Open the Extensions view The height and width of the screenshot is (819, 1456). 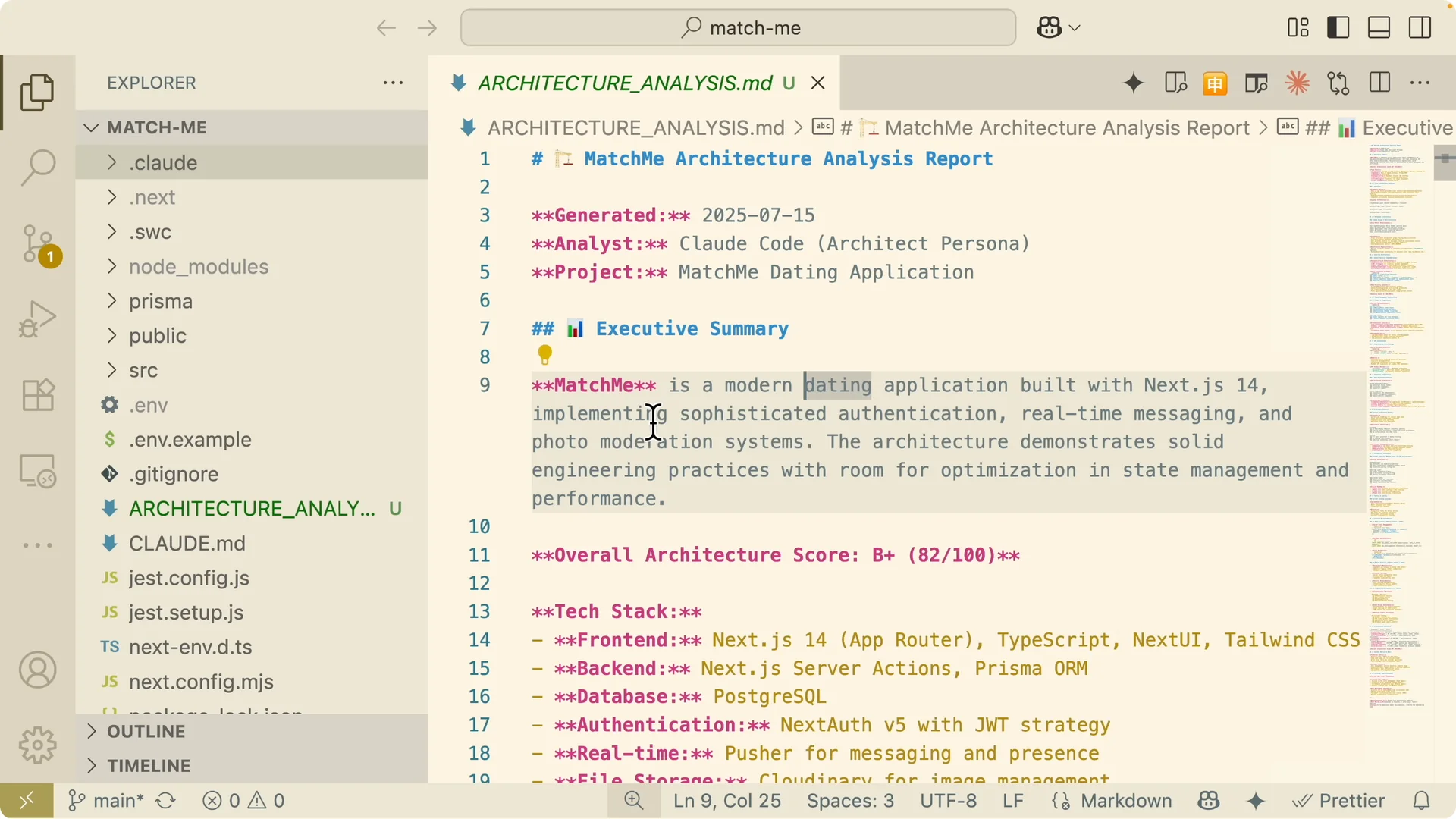37,395
